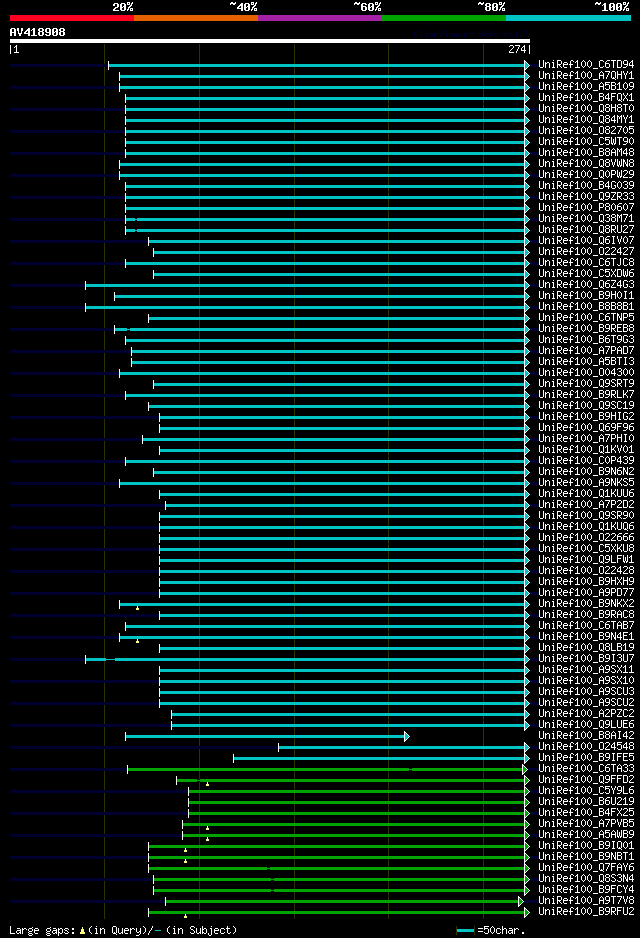640x938 pixels.
Task: Click the UniRef100_B8AI42 label
Action: (586, 736)
